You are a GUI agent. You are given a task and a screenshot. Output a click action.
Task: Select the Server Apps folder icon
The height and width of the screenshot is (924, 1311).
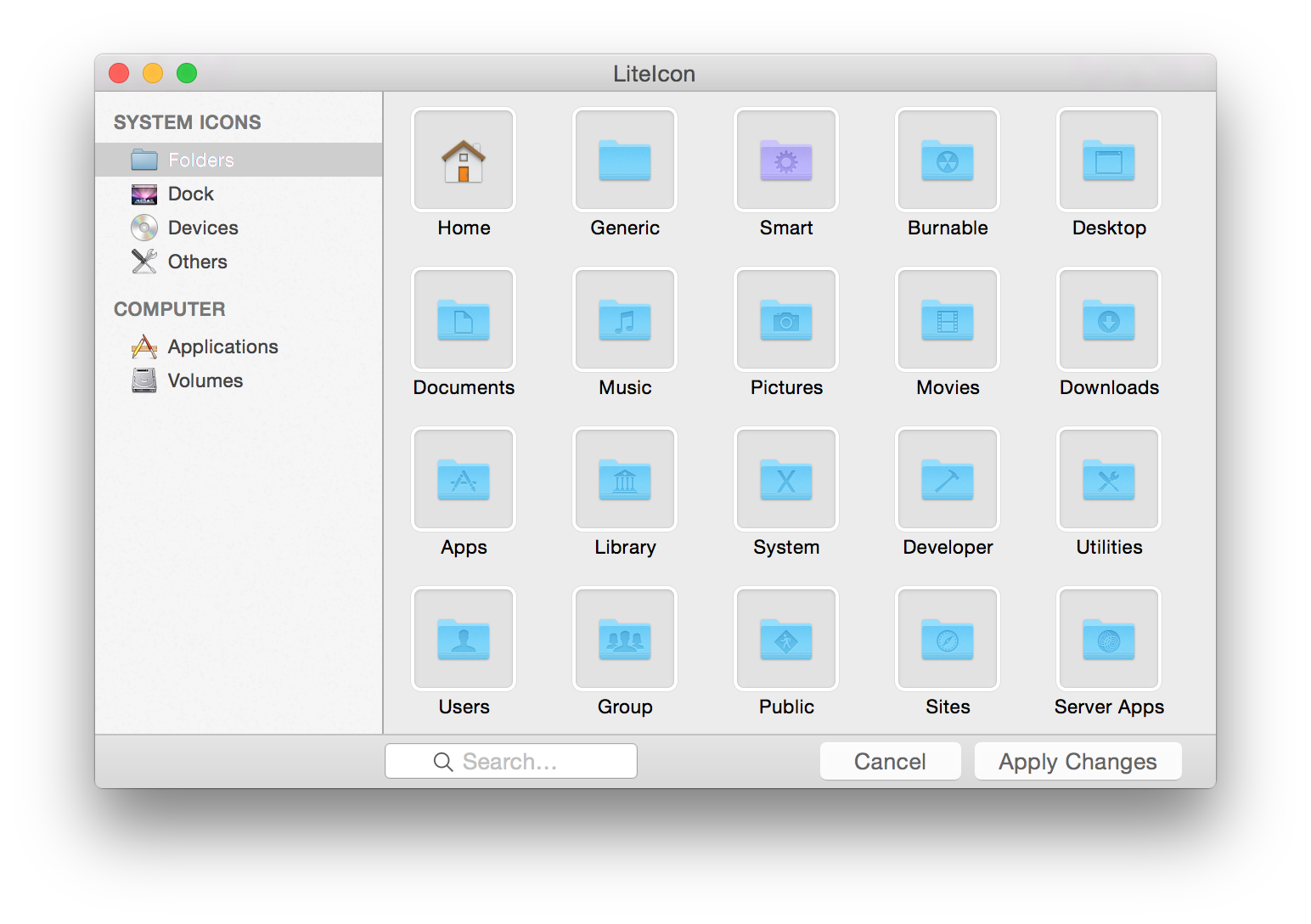pyautogui.click(x=1109, y=639)
